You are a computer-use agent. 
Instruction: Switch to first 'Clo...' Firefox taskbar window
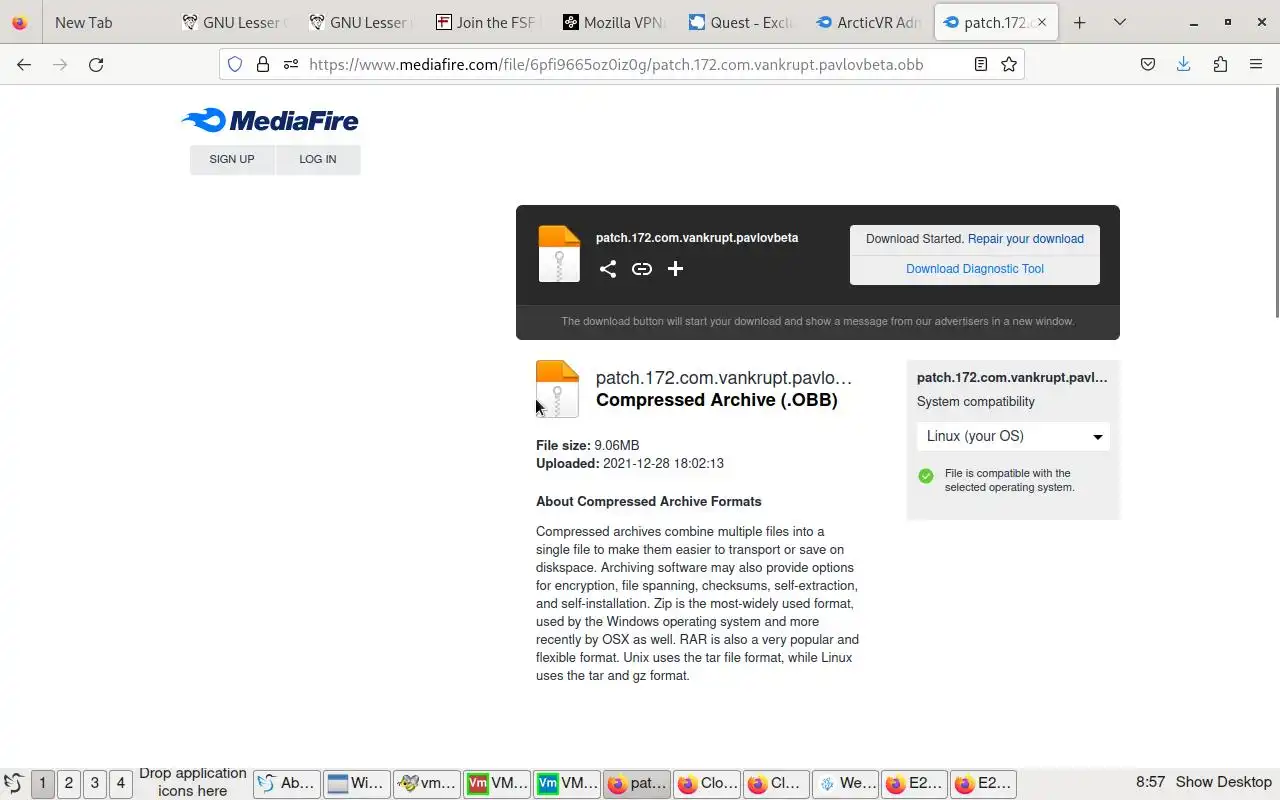707,783
